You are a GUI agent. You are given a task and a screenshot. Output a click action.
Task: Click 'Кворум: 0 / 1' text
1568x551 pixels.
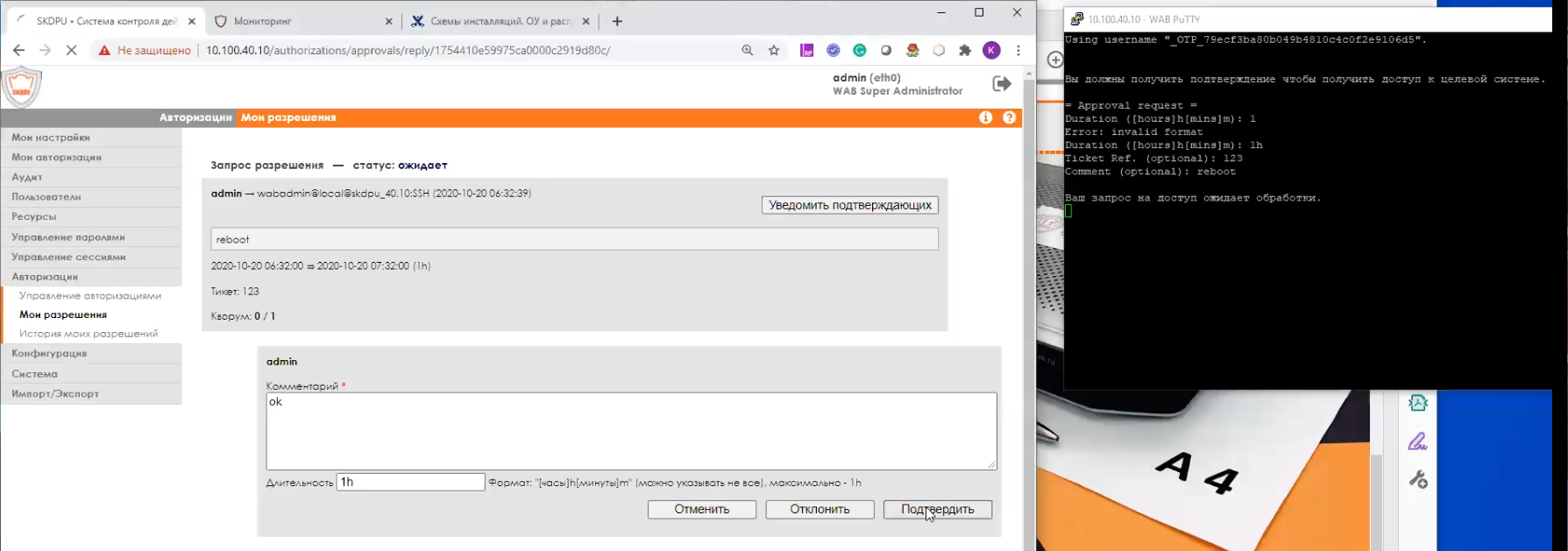click(243, 316)
